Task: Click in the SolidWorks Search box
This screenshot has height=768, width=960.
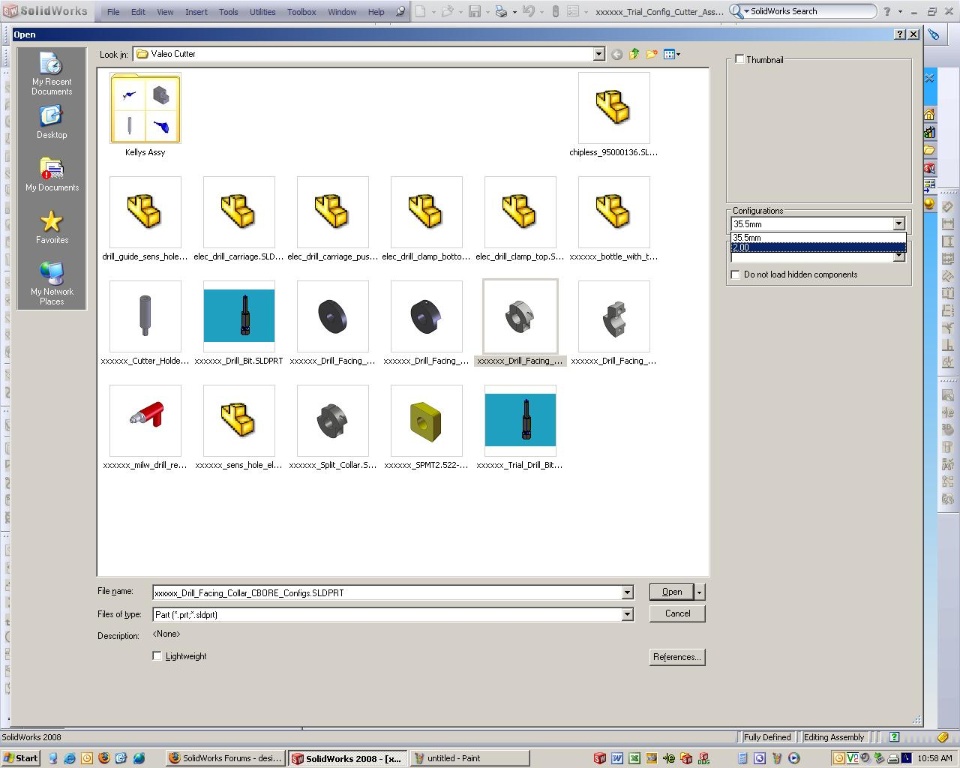Action: (811, 11)
